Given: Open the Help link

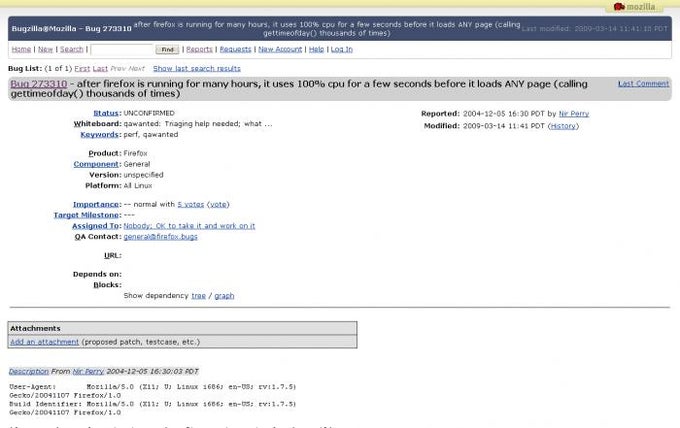Looking at the screenshot, I should [317, 49].
